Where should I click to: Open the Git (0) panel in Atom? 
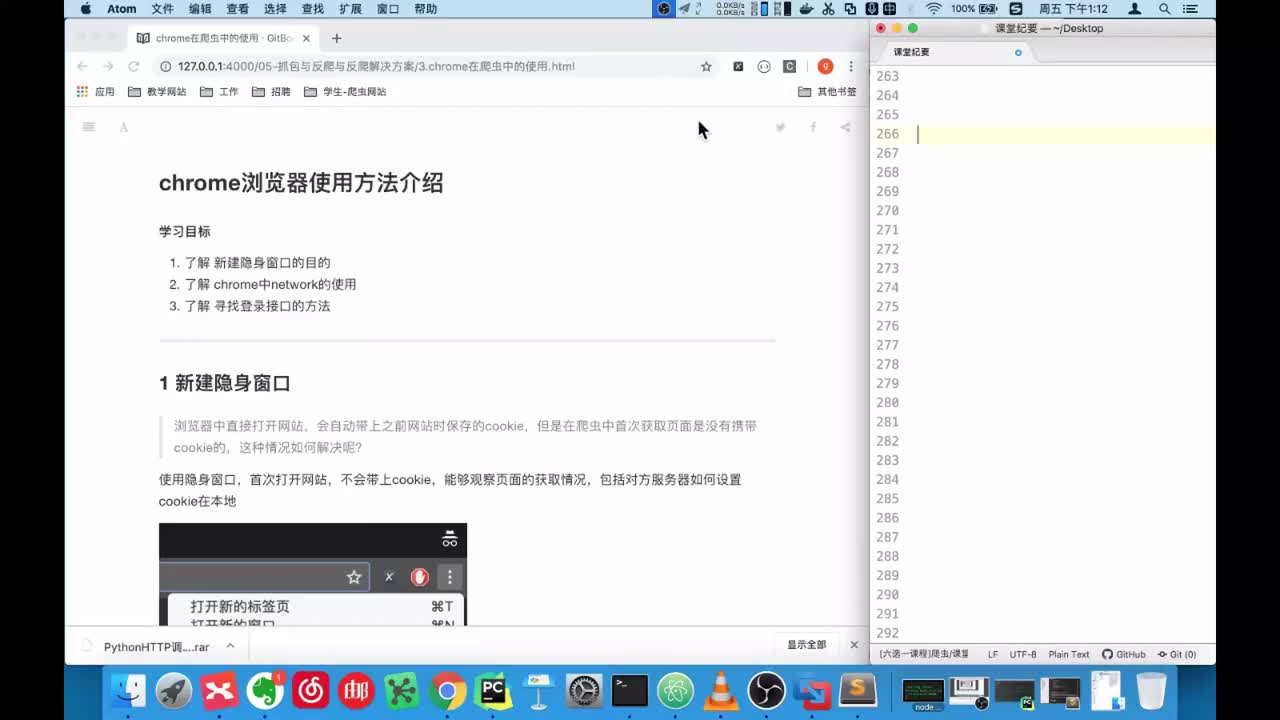click(1176, 654)
